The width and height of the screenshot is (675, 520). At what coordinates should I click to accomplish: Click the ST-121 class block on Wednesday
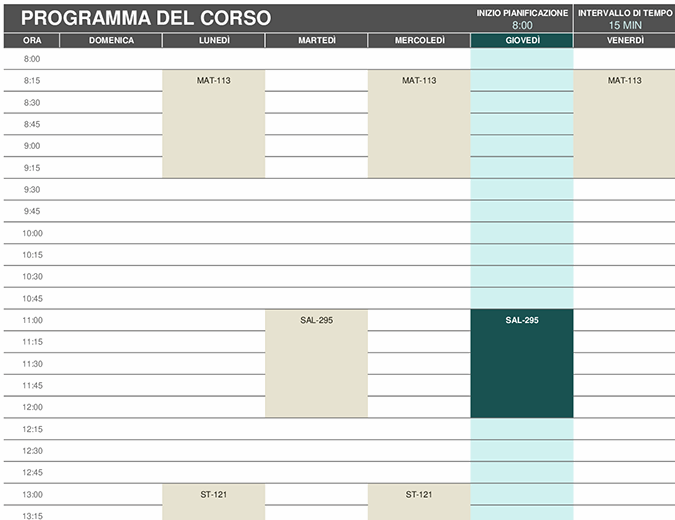[x=419, y=502]
